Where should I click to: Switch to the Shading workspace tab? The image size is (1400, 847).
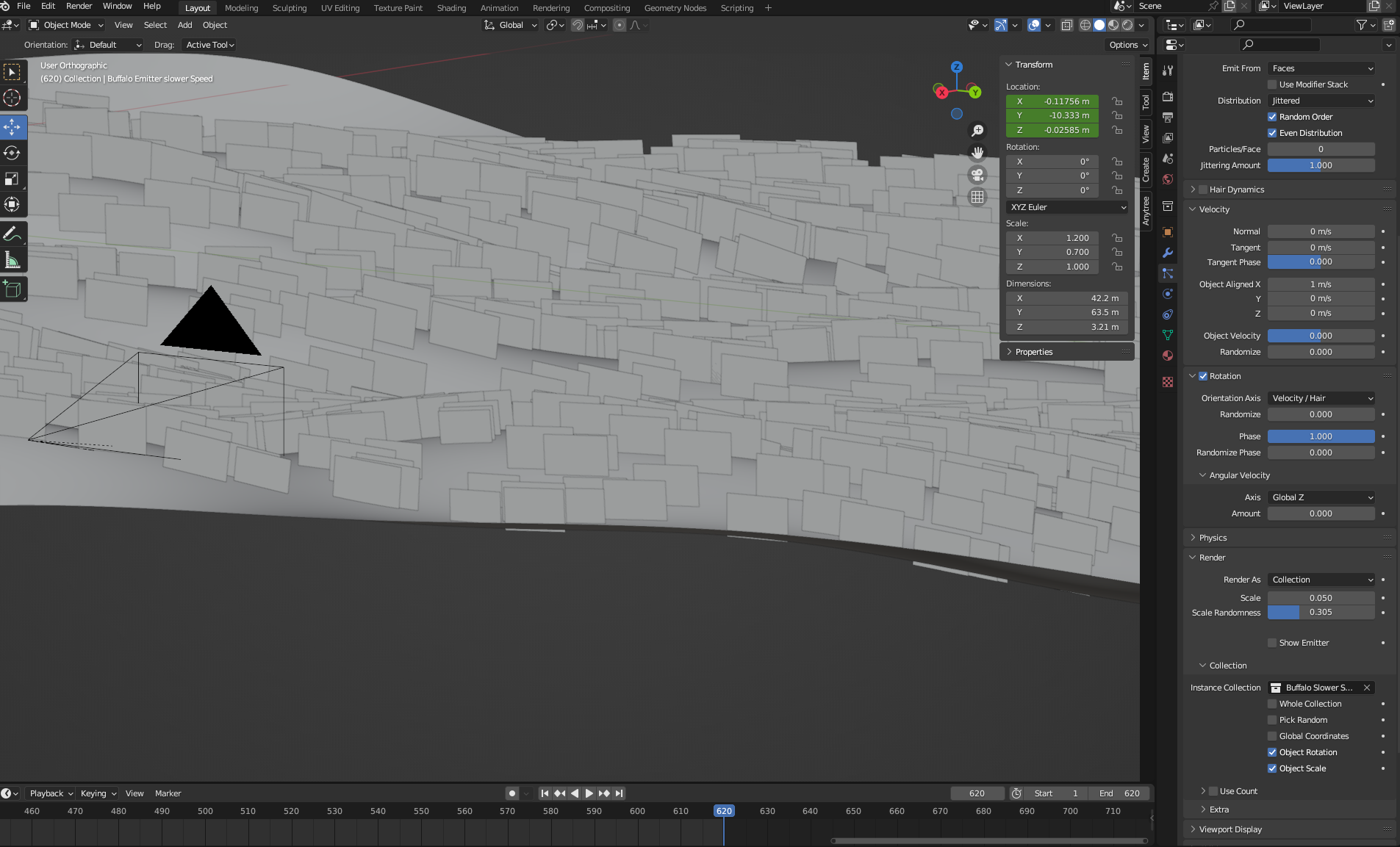coord(451,8)
